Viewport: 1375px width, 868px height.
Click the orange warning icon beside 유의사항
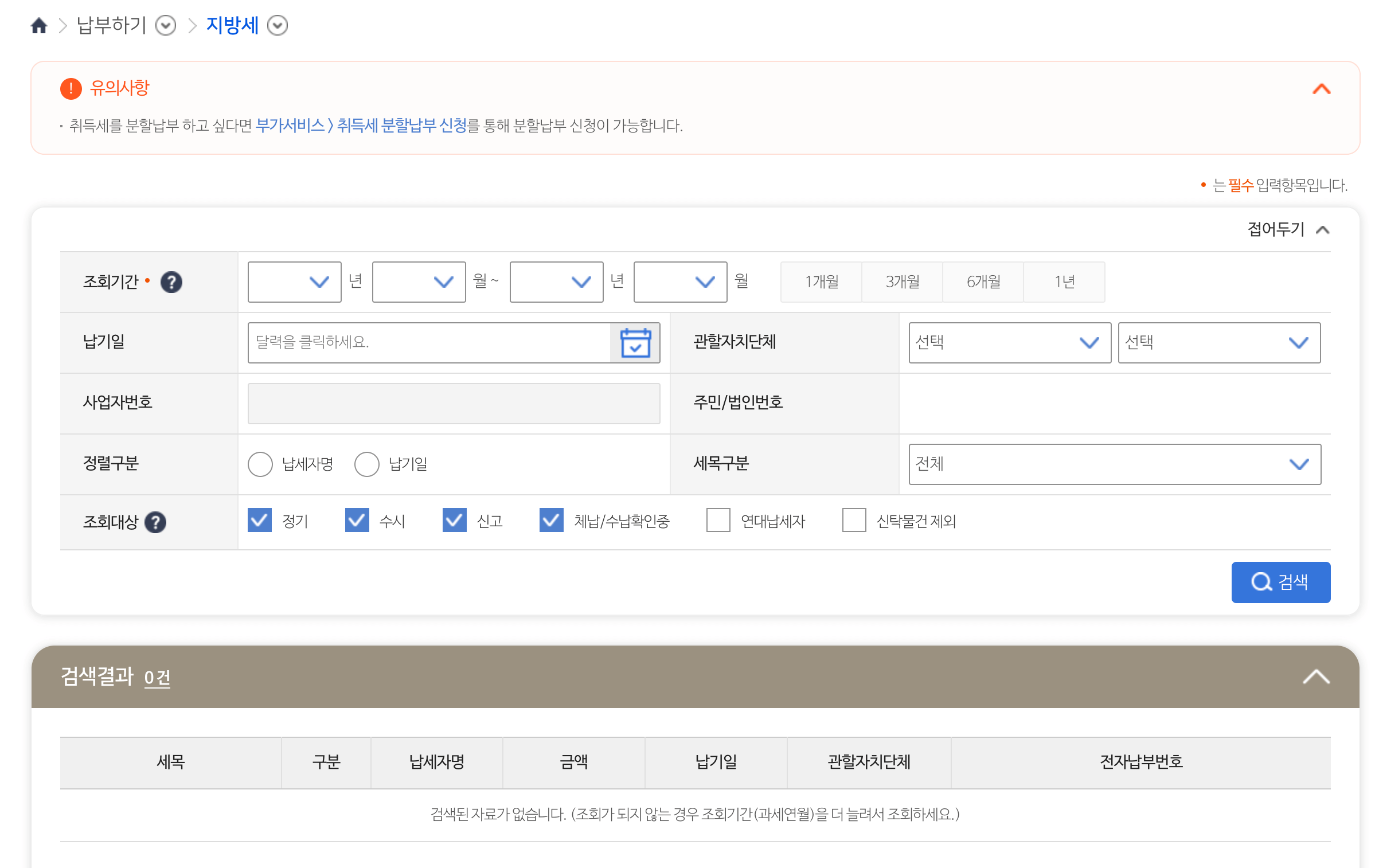70,88
